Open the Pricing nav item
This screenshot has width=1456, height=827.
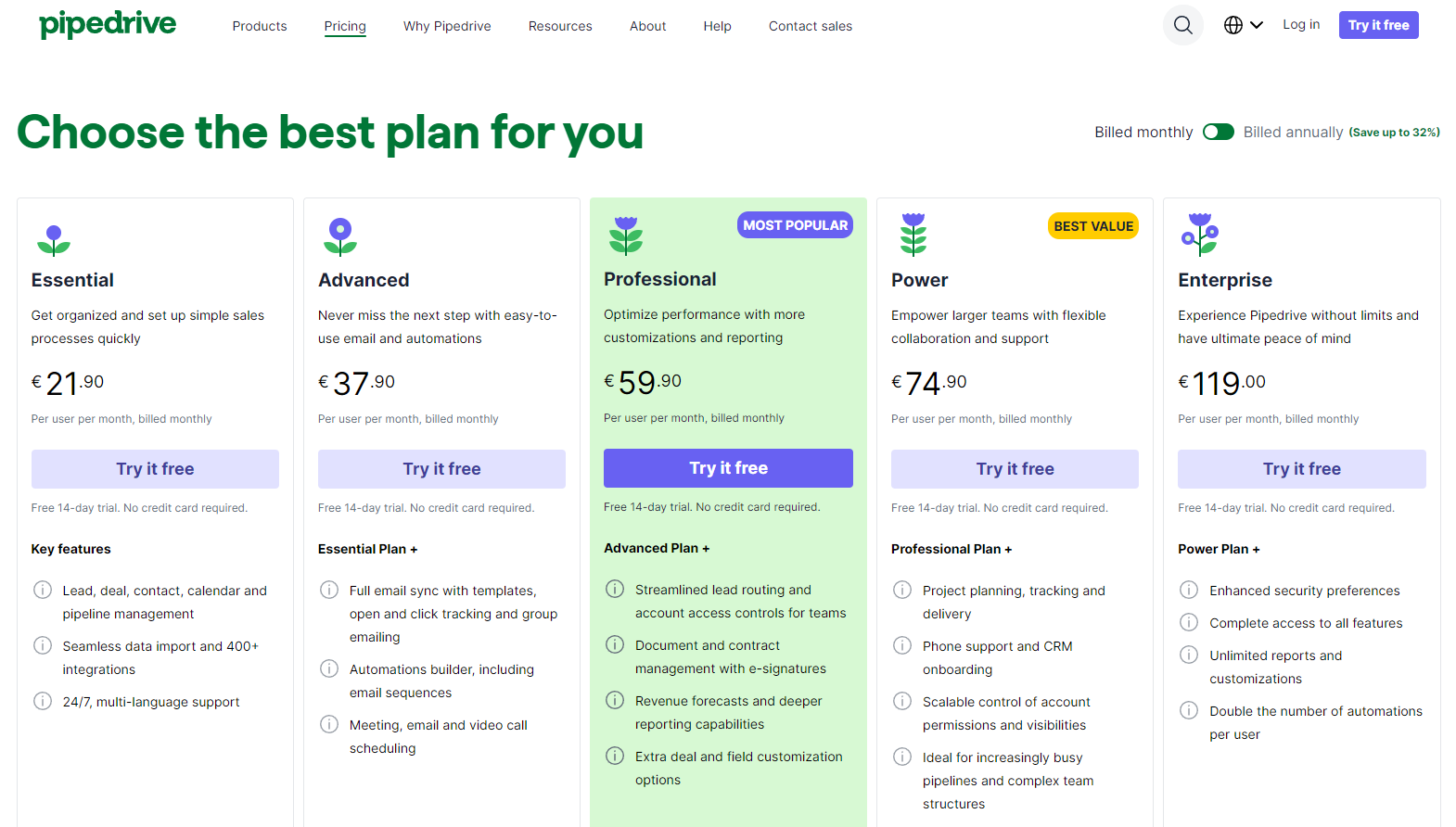click(x=345, y=26)
